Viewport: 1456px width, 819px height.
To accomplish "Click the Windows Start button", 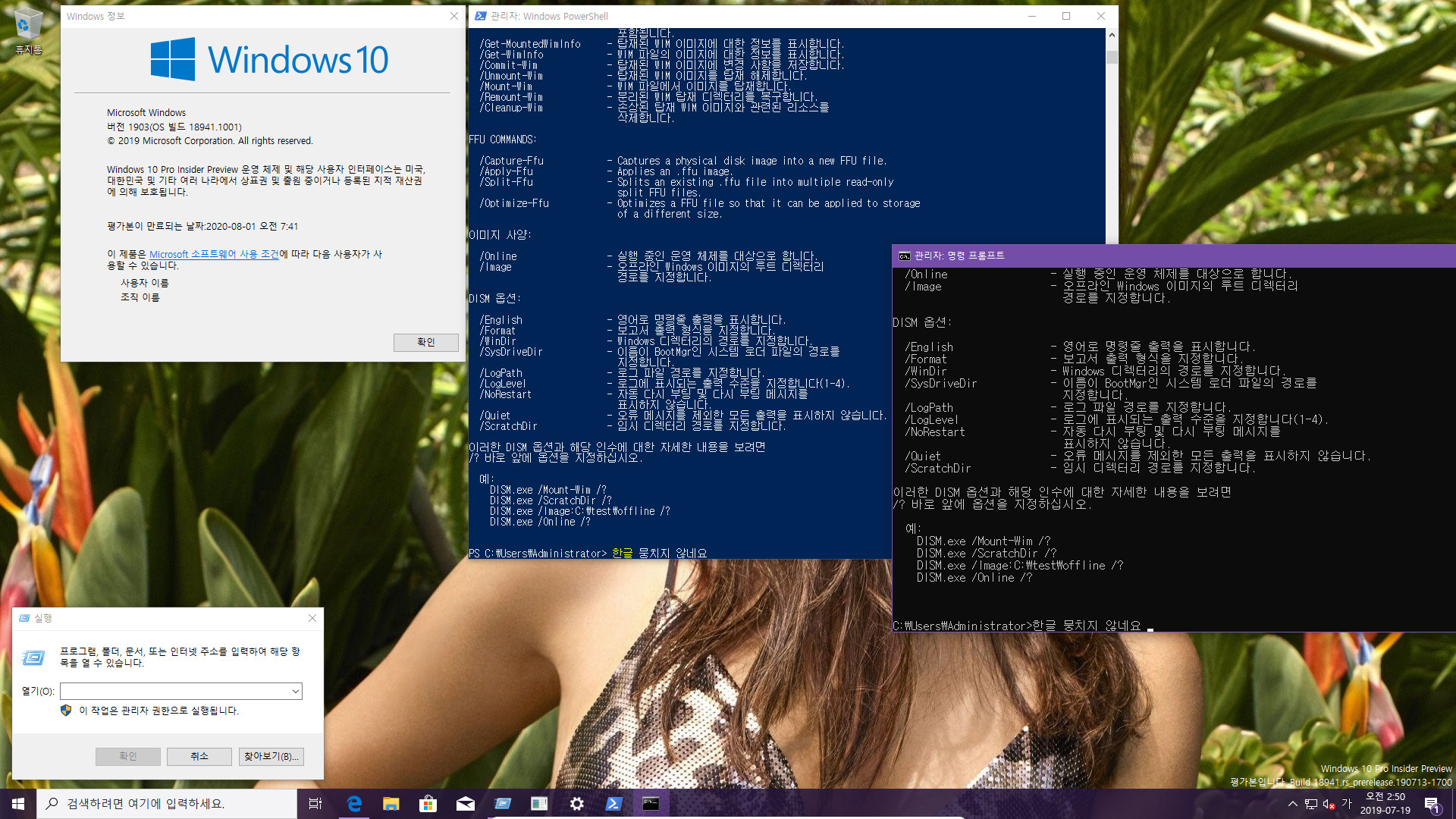I will click(18, 804).
